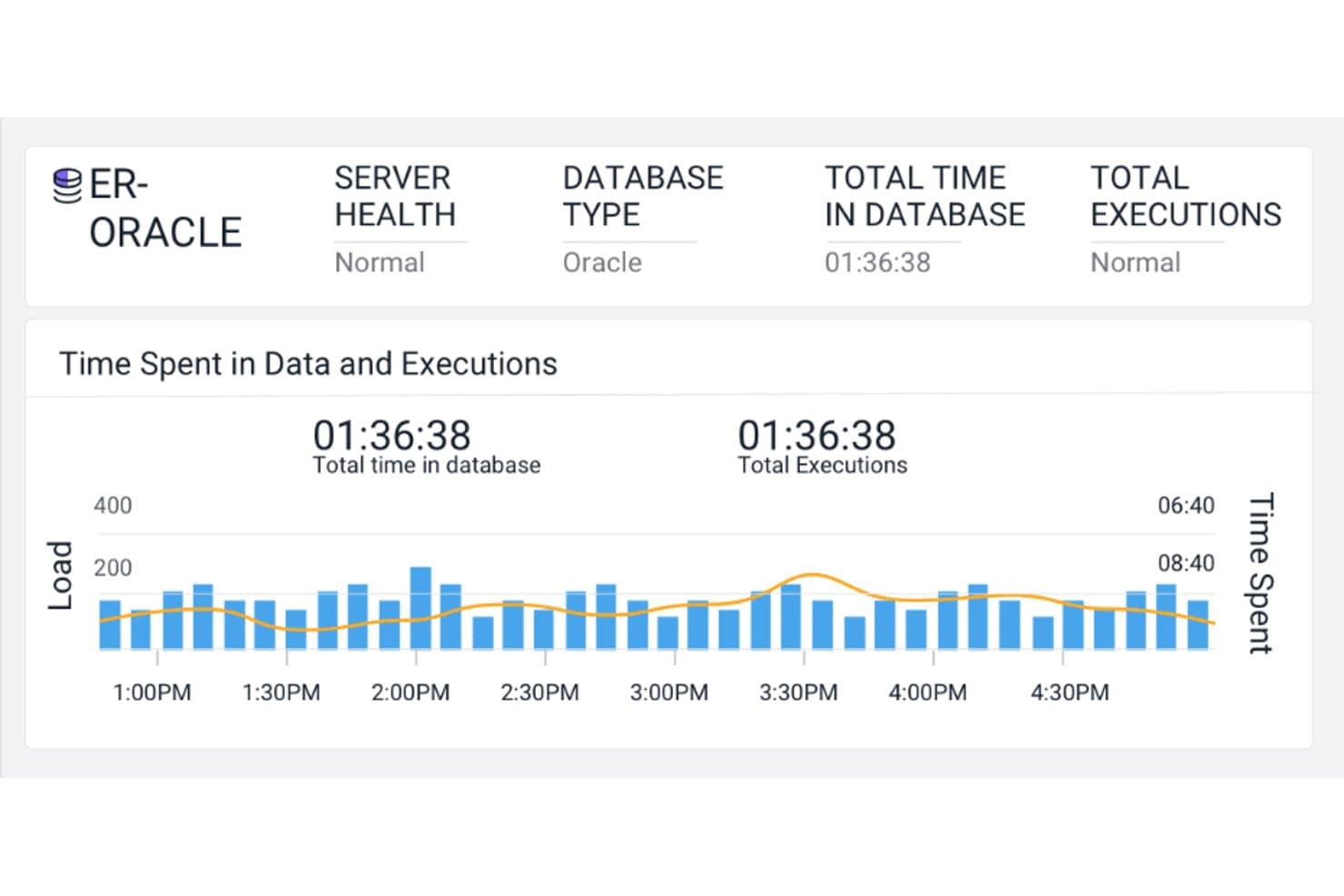This screenshot has width=1344, height=896.
Task: Click the Normal value under SERVER HEALTH
Action: tap(380, 262)
